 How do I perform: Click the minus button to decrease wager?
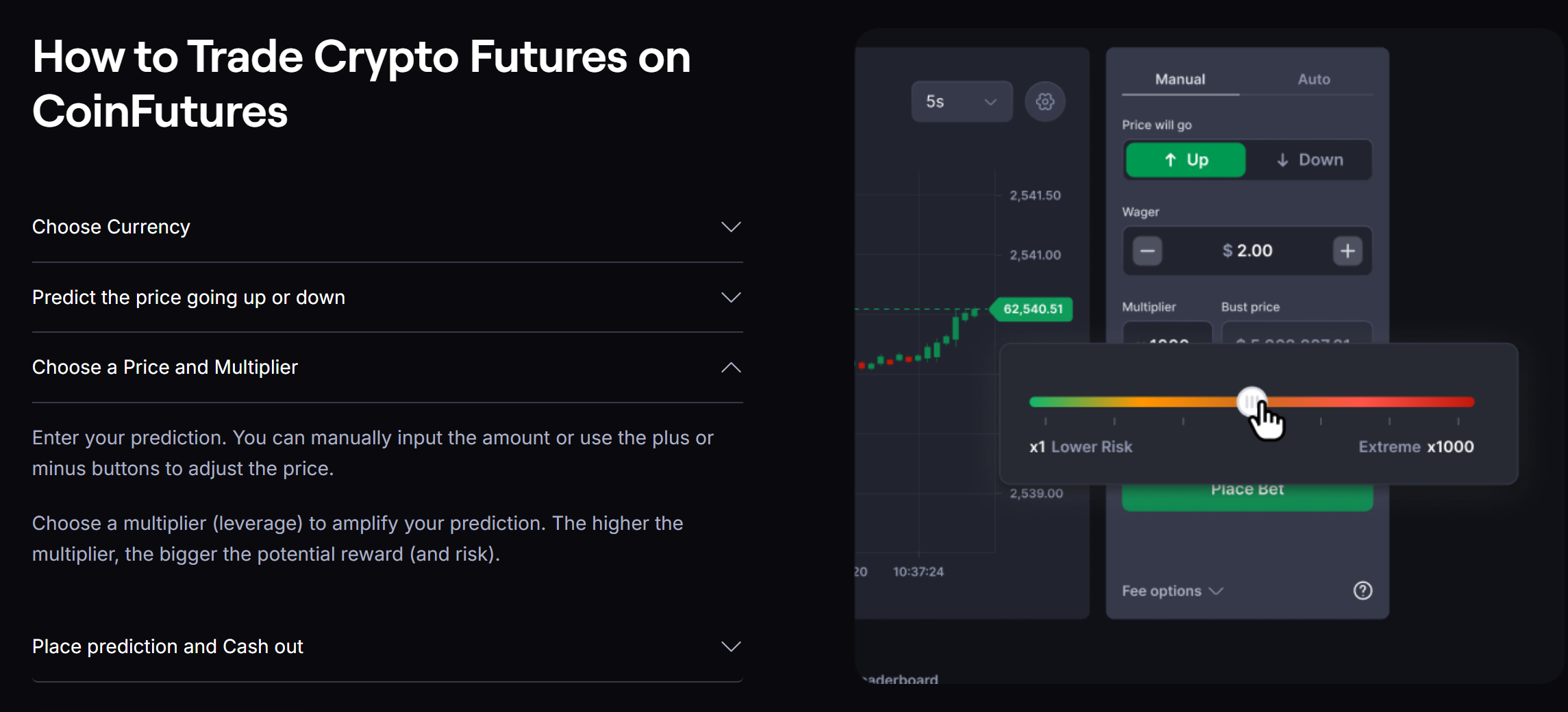pyautogui.click(x=1147, y=251)
